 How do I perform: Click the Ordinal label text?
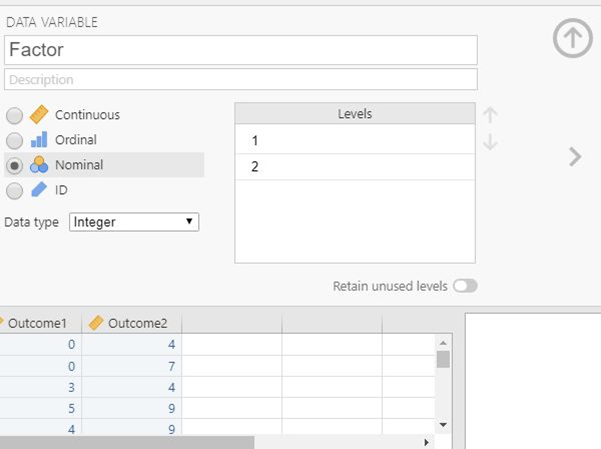coord(76,140)
